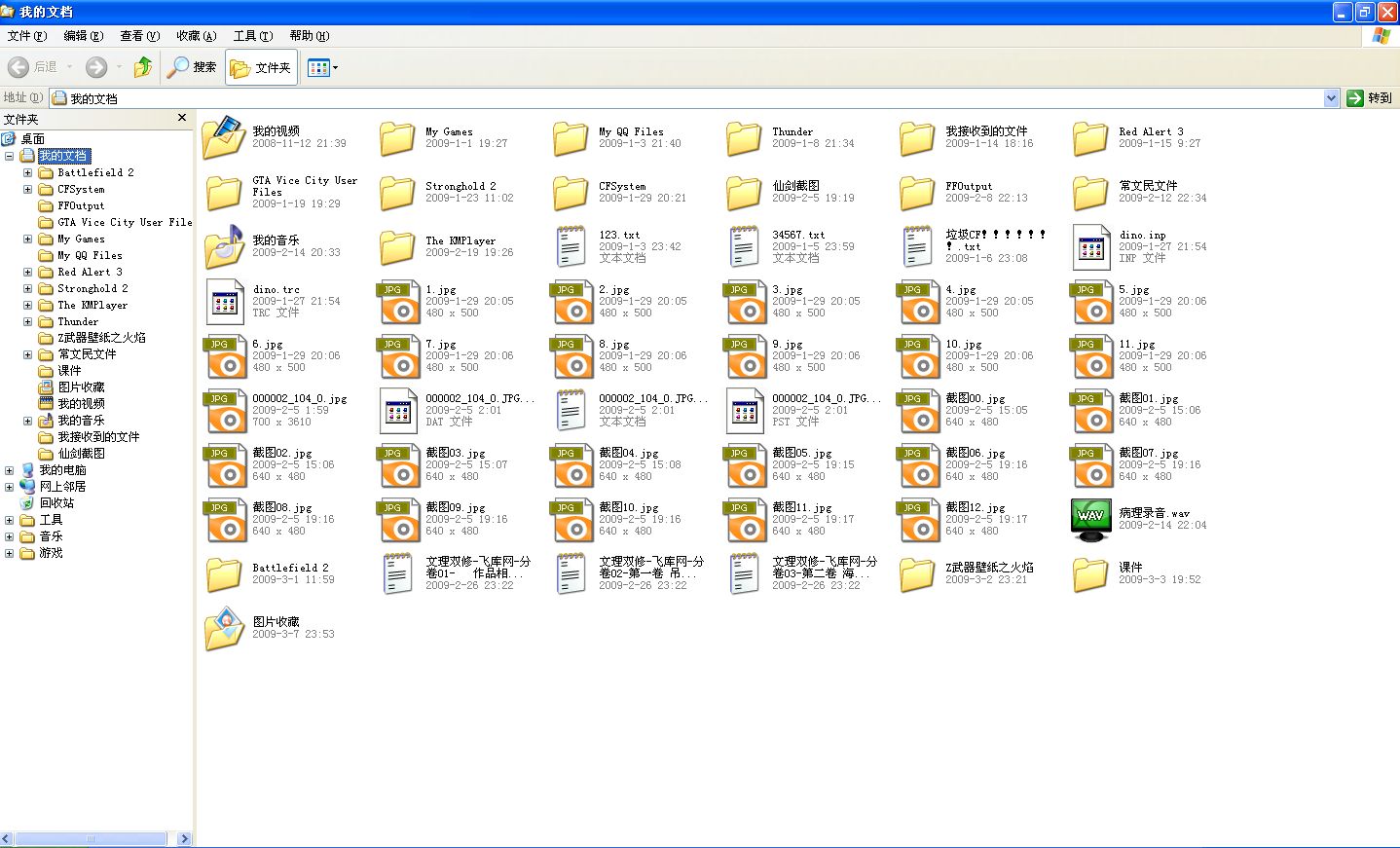Select the 000002_104_0 DAT file icon
1400x848 pixels.
(397, 410)
